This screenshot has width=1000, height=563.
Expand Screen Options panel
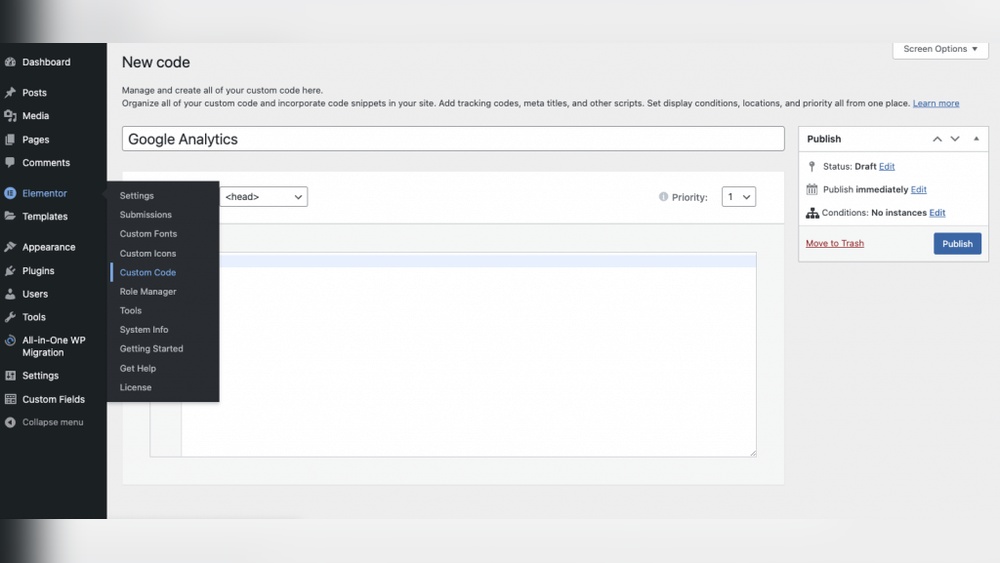pyautogui.click(x=940, y=49)
